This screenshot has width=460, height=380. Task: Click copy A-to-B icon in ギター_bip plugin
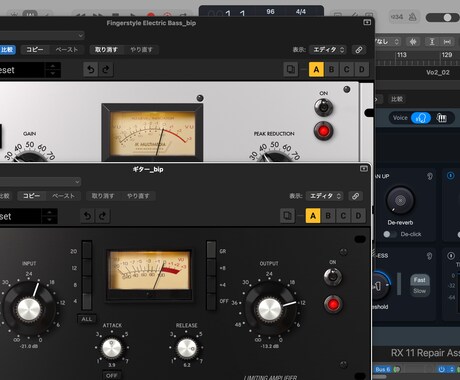pyautogui.click(x=287, y=216)
